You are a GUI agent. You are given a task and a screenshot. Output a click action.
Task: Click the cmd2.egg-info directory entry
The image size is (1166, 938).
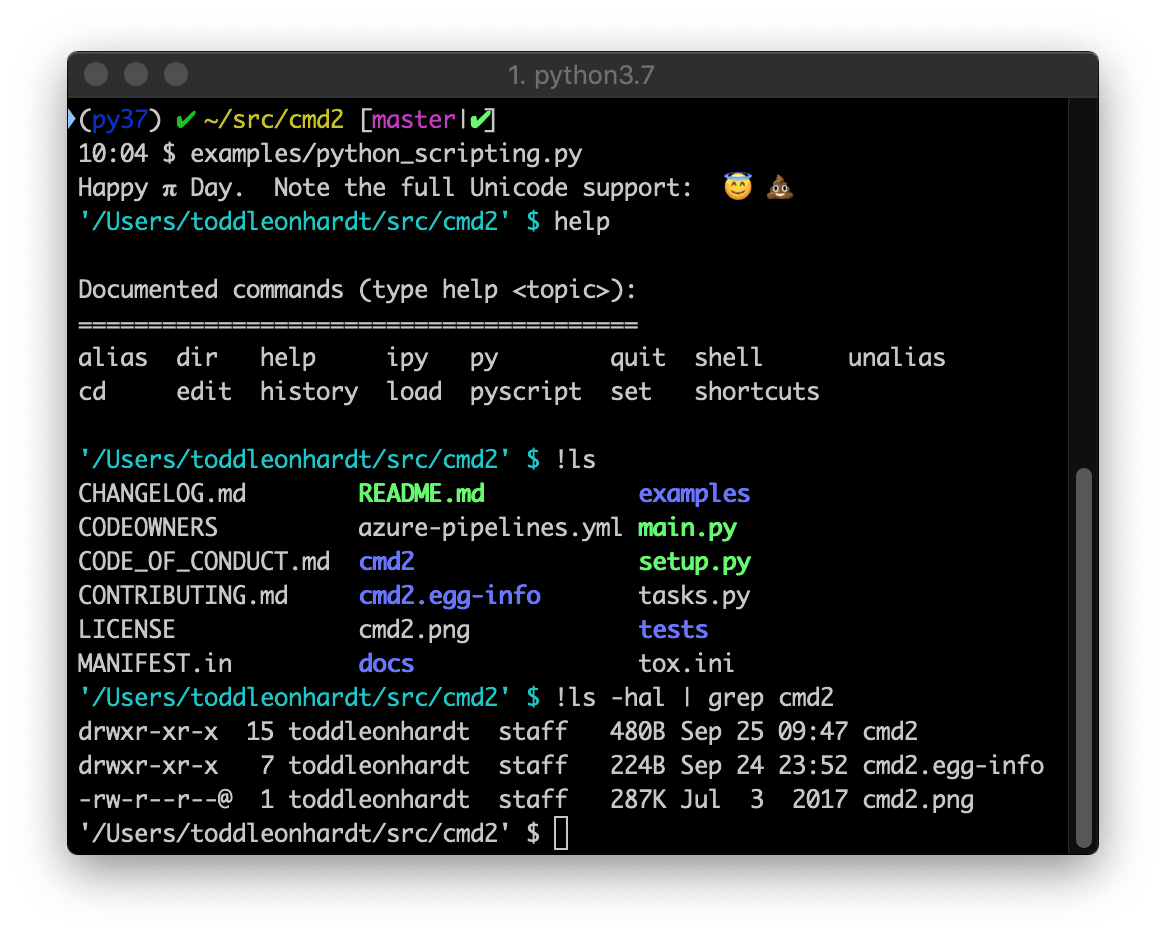449,595
